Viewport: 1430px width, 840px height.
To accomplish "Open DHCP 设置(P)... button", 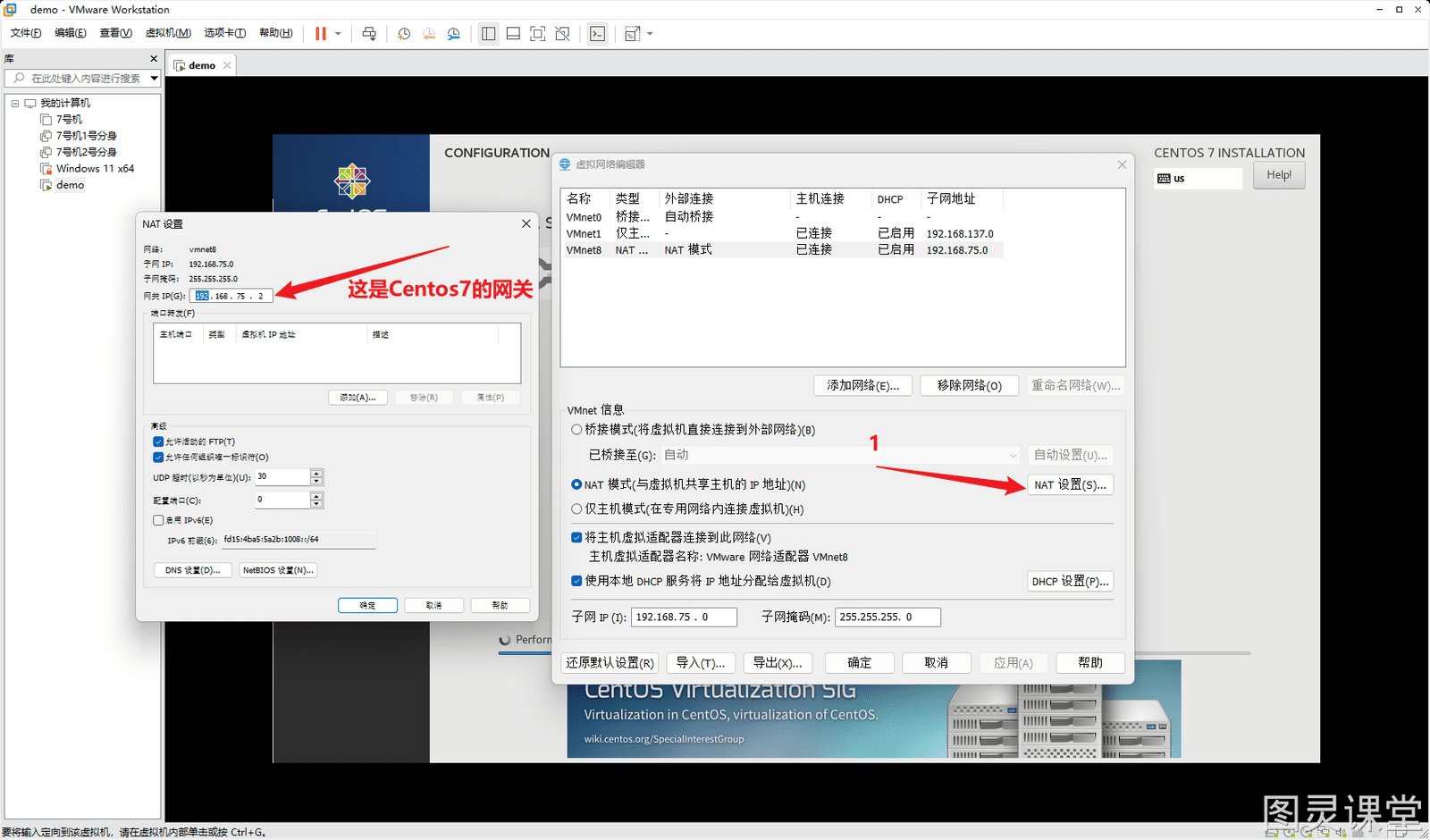I will click(x=1070, y=581).
